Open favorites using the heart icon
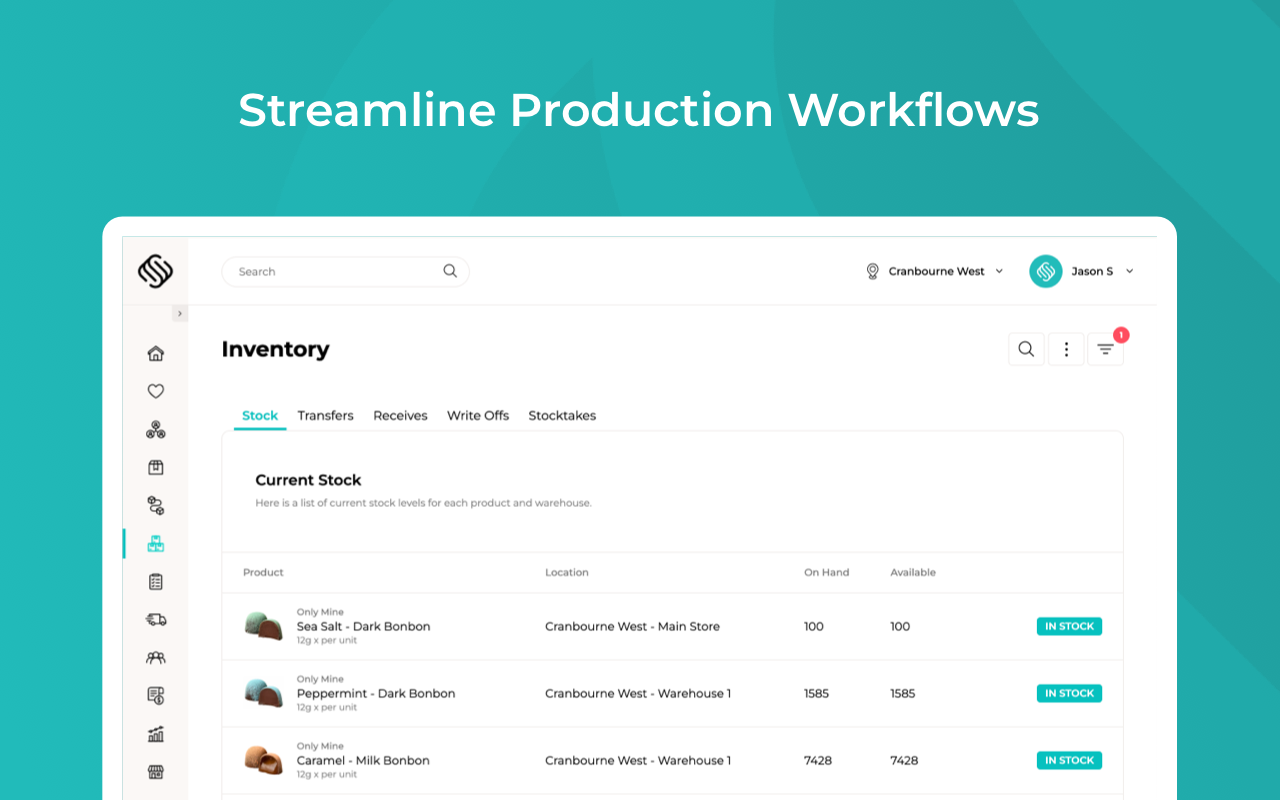The image size is (1280, 800). [x=155, y=391]
